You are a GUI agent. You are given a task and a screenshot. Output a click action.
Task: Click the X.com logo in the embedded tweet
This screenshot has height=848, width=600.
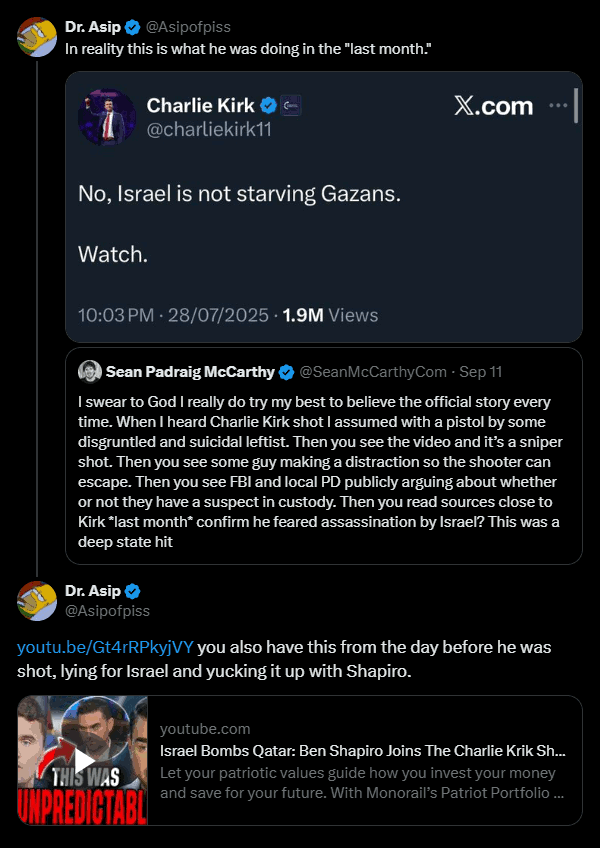(x=493, y=106)
